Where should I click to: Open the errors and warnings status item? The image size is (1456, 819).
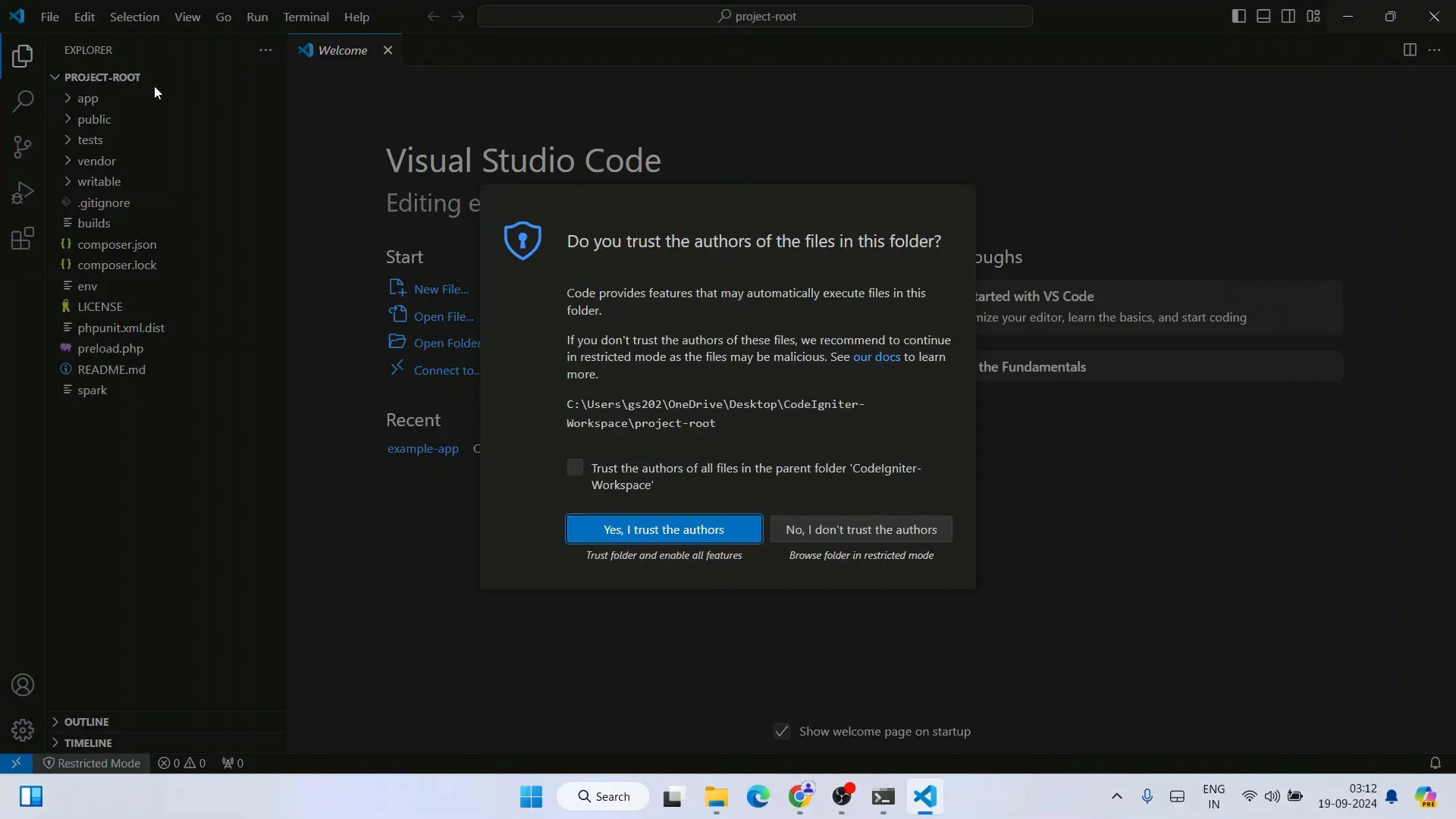(182, 763)
